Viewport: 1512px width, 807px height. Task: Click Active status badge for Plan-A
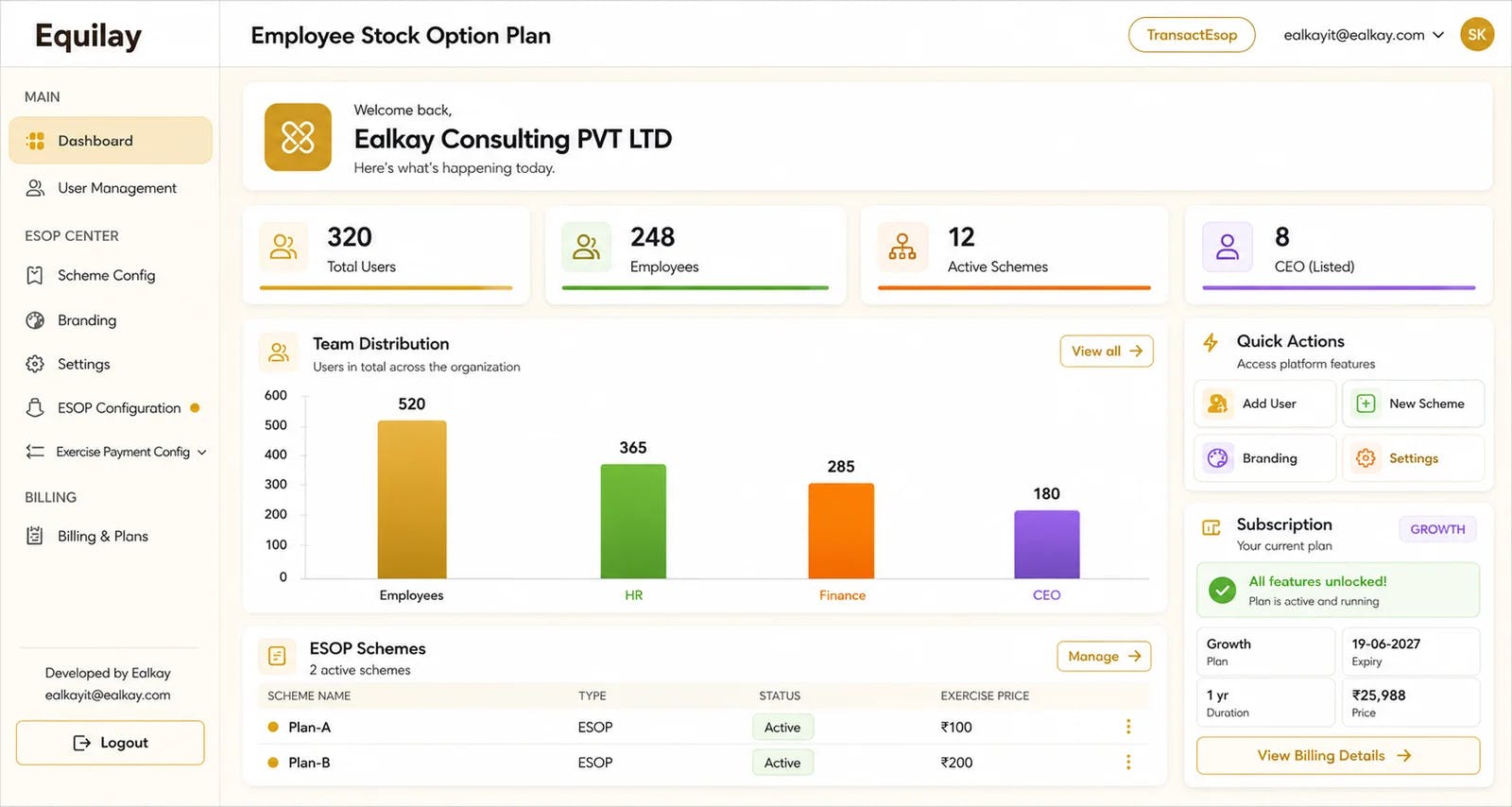pyautogui.click(x=782, y=727)
